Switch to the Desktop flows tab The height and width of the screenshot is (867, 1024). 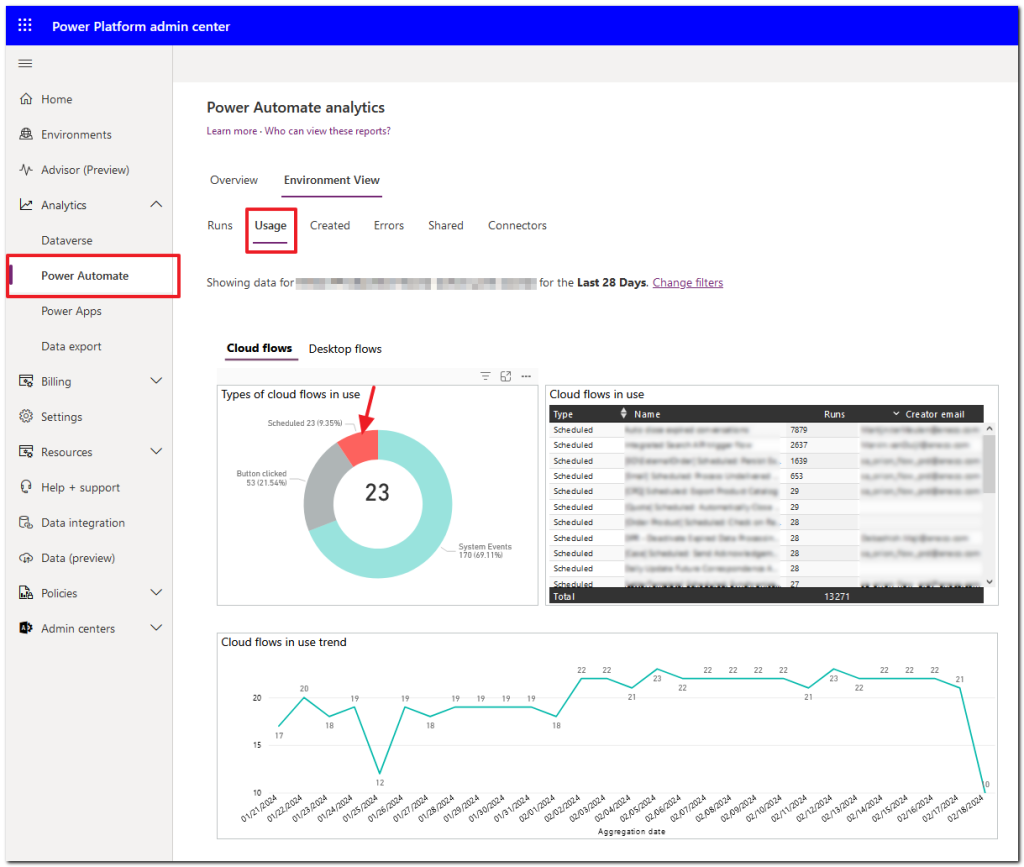point(345,349)
